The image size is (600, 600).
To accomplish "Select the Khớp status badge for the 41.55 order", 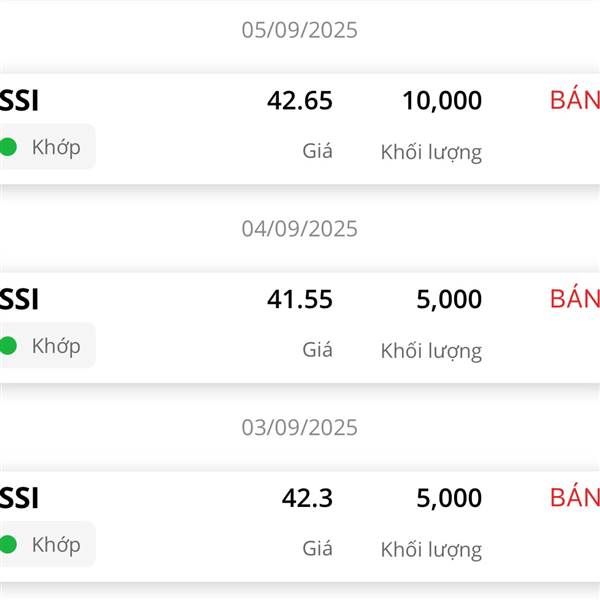I will 47,346.
